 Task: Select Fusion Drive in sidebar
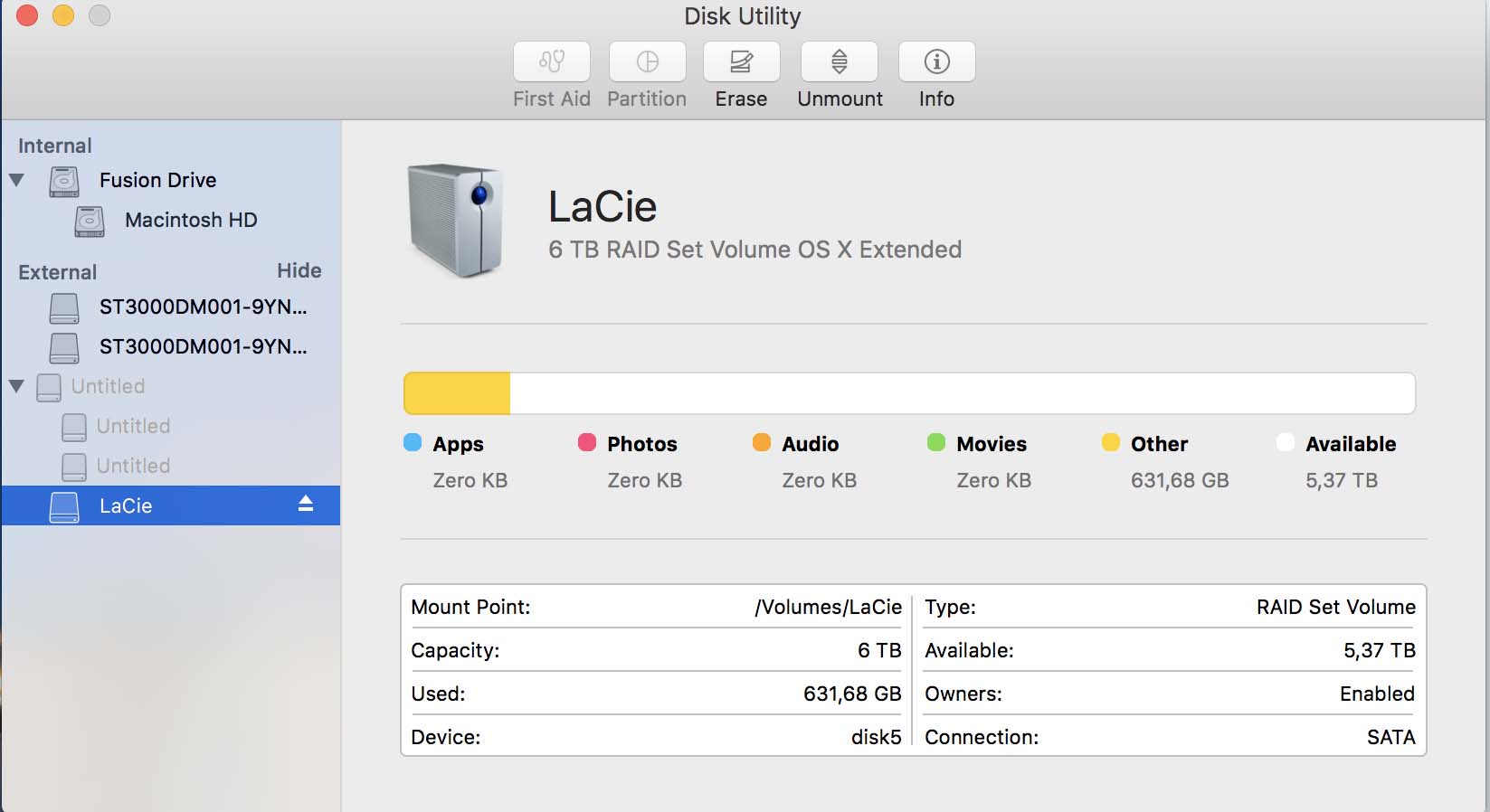click(x=171, y=180)
